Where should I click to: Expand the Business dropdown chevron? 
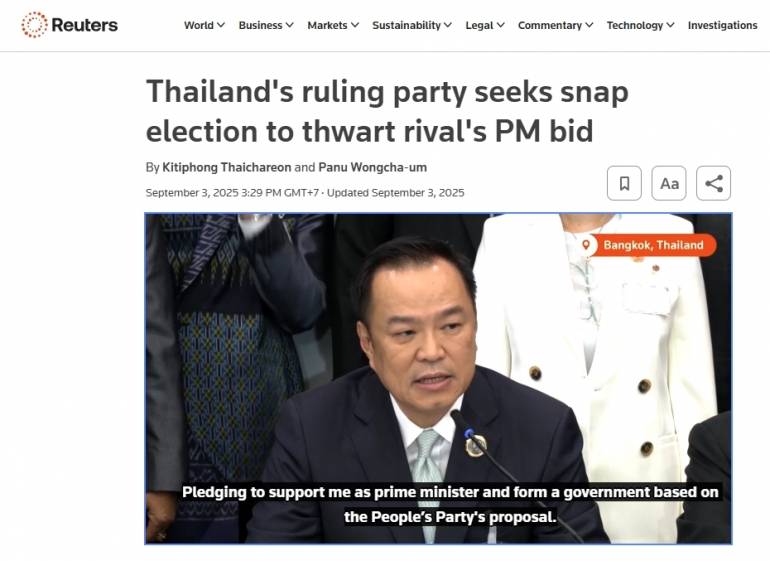(290, 25)
